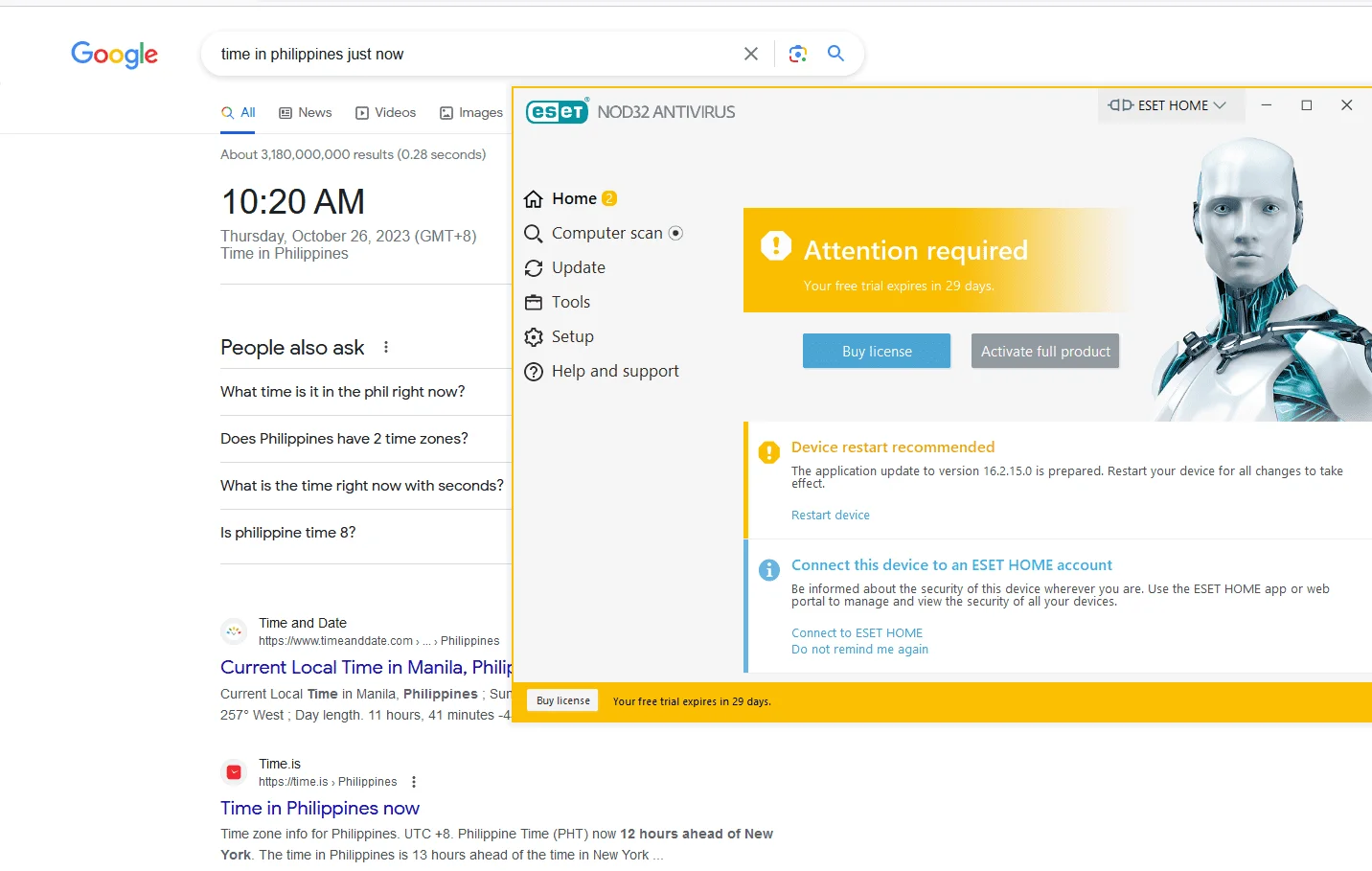
Task: Click the blue Buy license button
Action: [x=877, y=351]
